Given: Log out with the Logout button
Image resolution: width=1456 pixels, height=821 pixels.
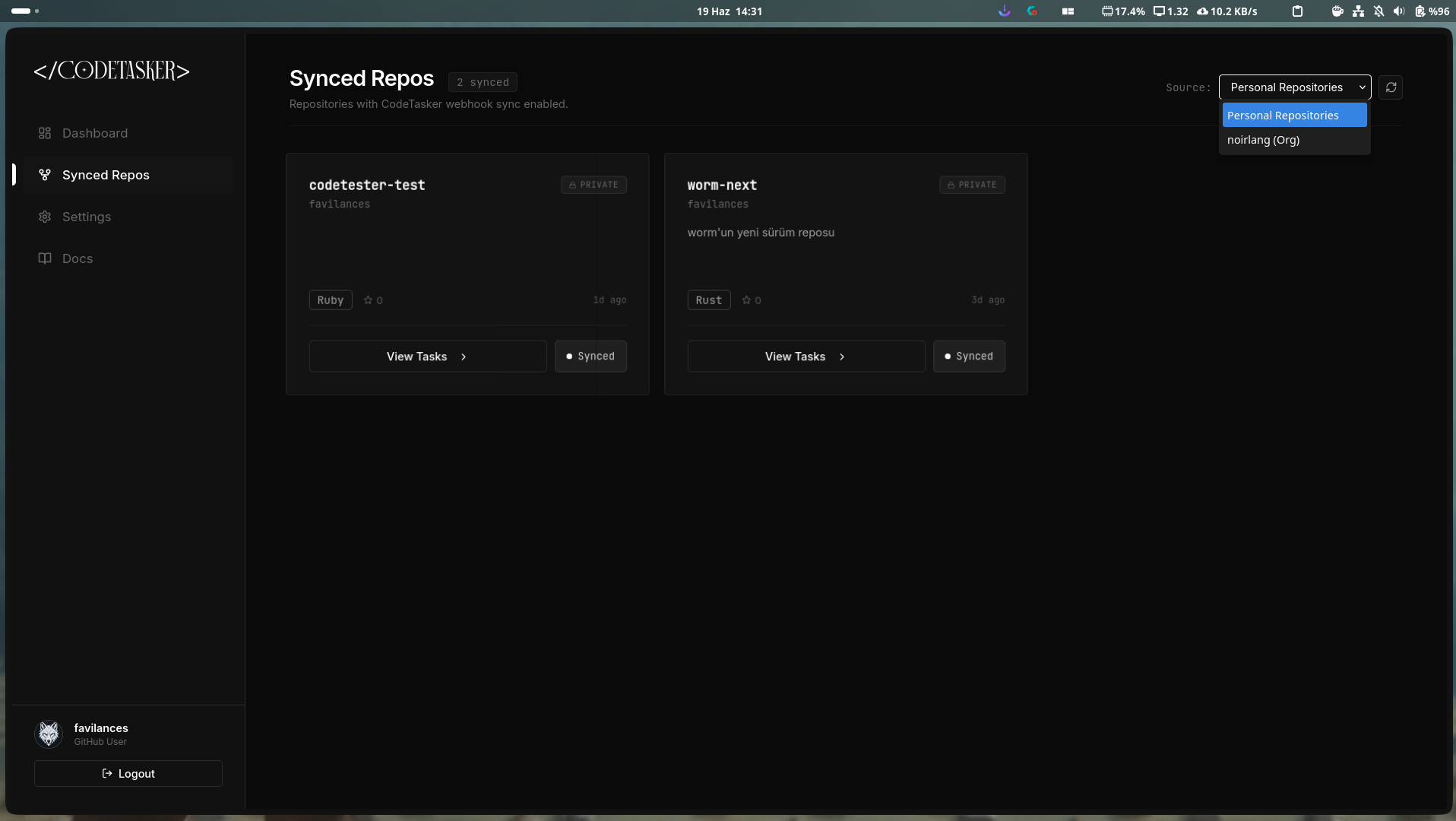Looking at the screenshot, I should 128,774.
